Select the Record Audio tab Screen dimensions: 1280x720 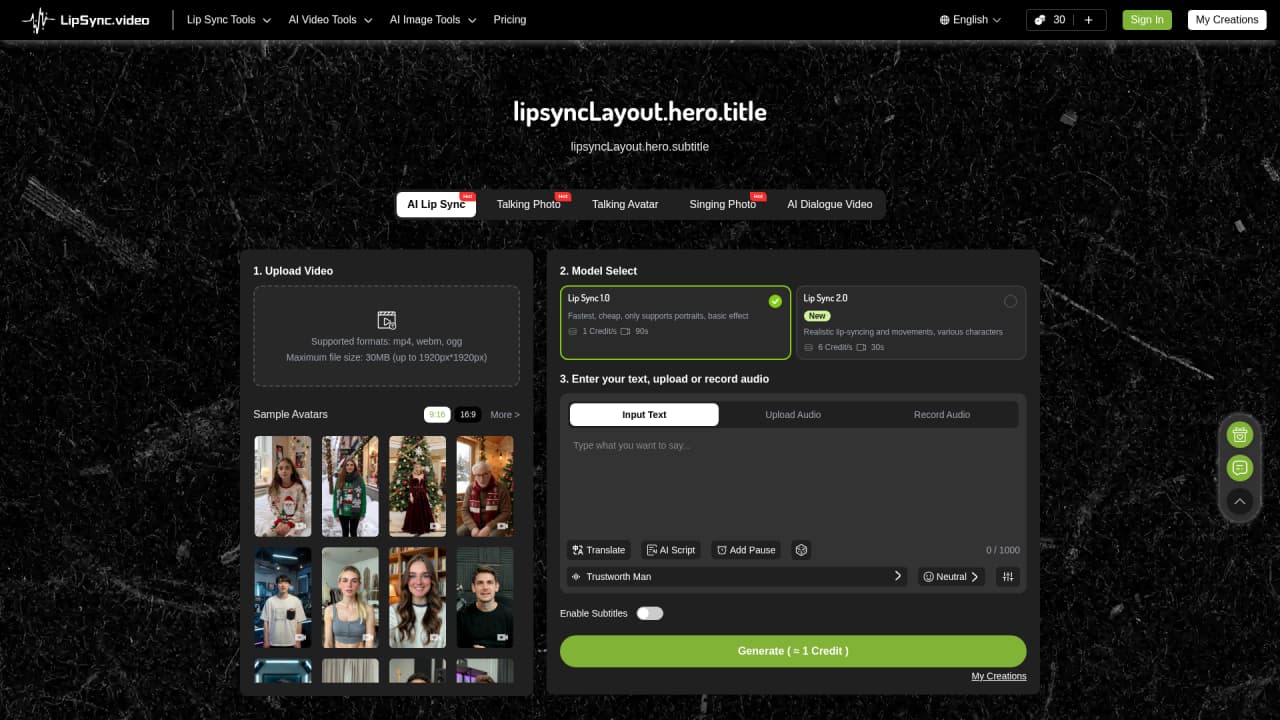click(x=942, y=415)
